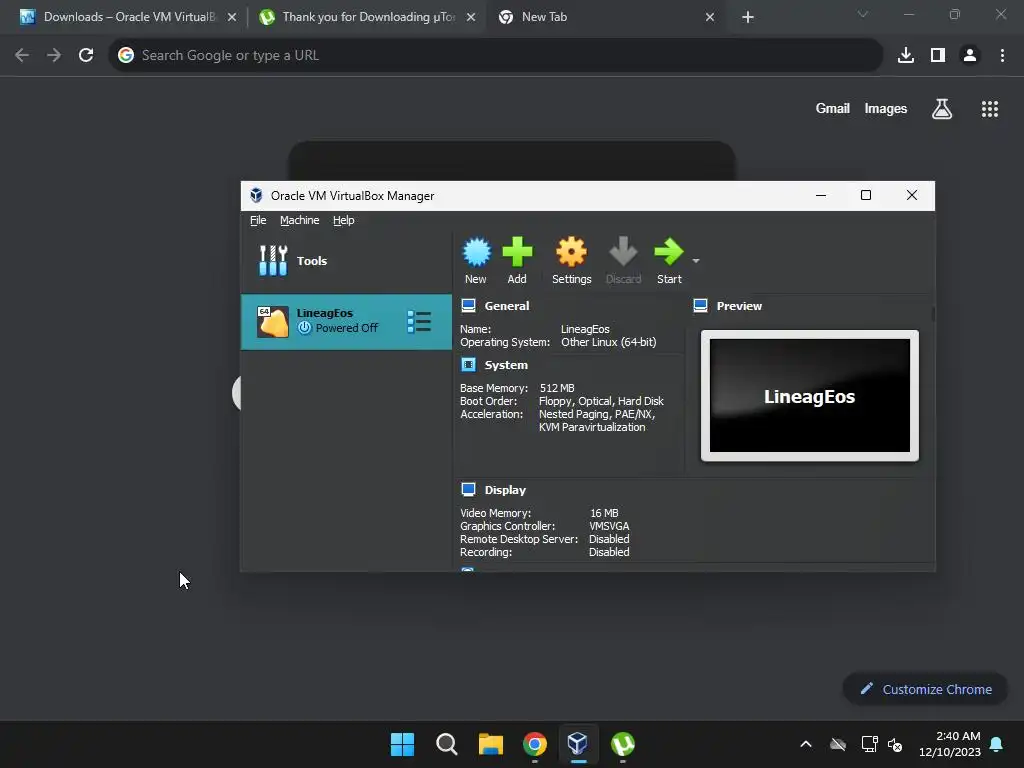
Task: Open the Tools section in VirtualBox
Action: click(x=346, y=261)
